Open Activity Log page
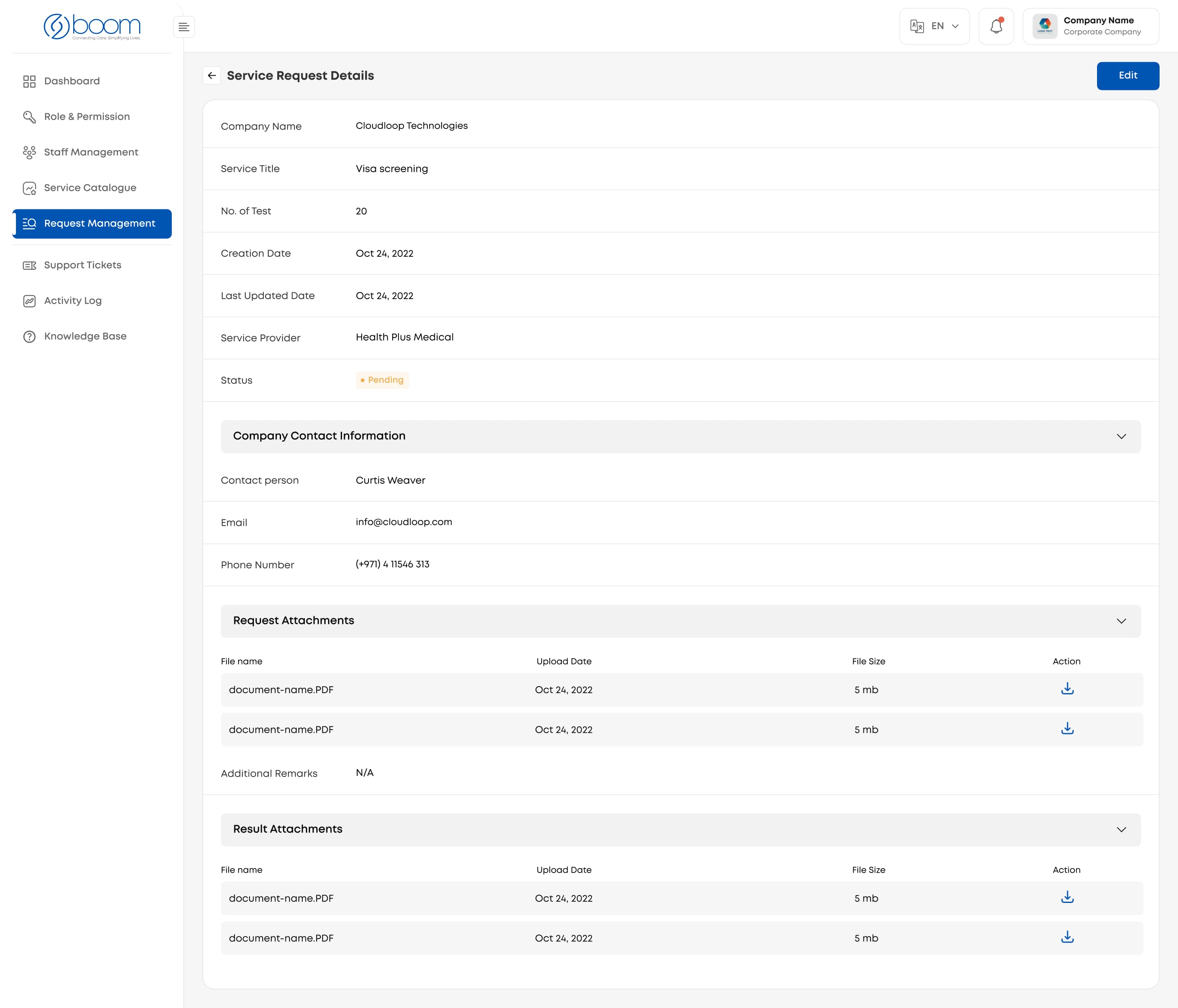Image resolution: width=1178 pixels, height=1008 pixels. point(92,301)
